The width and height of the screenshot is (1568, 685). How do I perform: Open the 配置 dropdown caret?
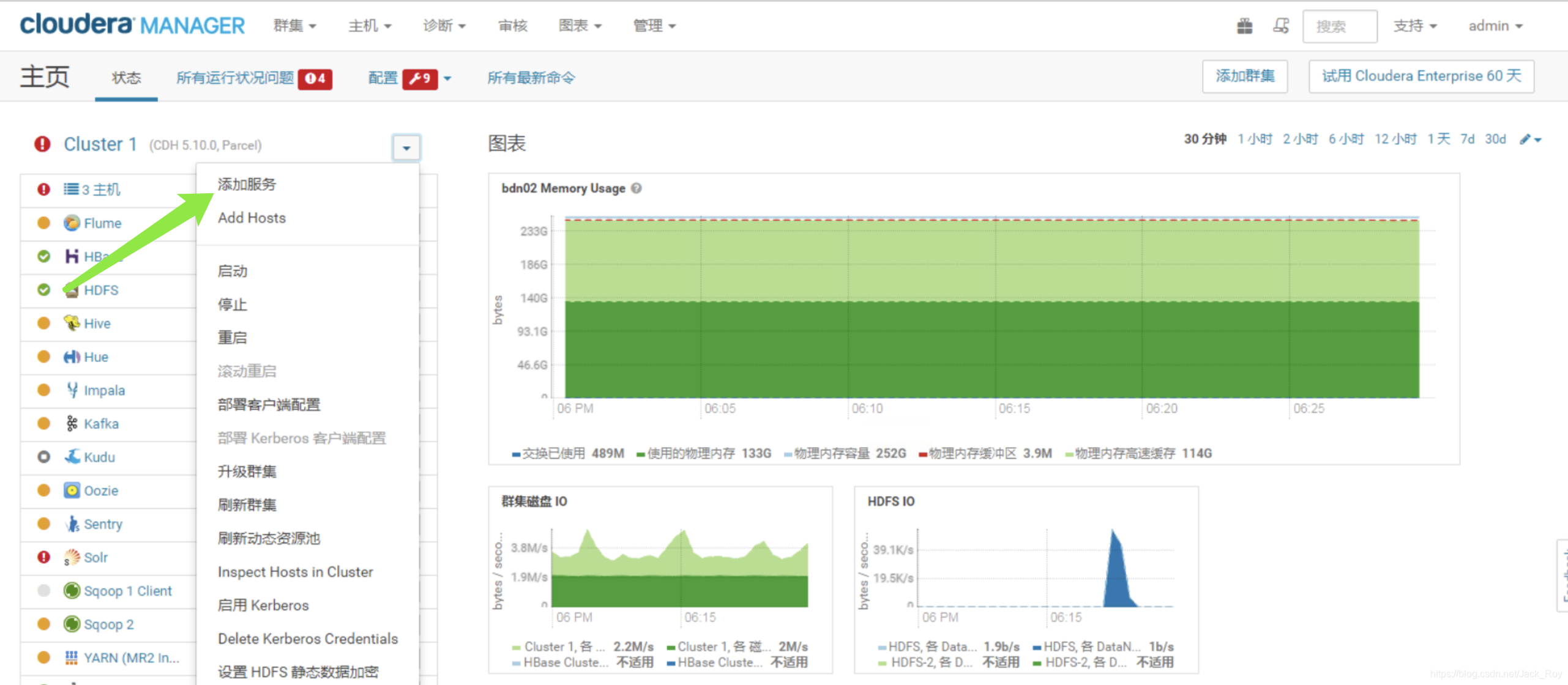(447, 78)
